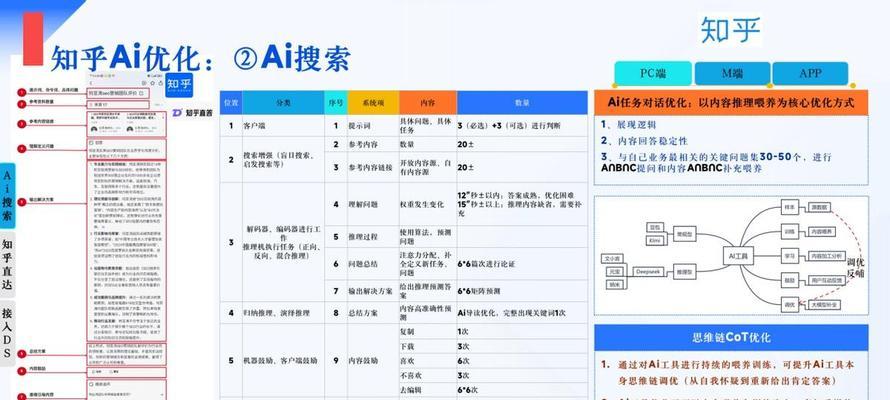The width and height of the screenshot is (890, 400).
Task: Click the 数量 table column header
Action: [x=522, y=103]
